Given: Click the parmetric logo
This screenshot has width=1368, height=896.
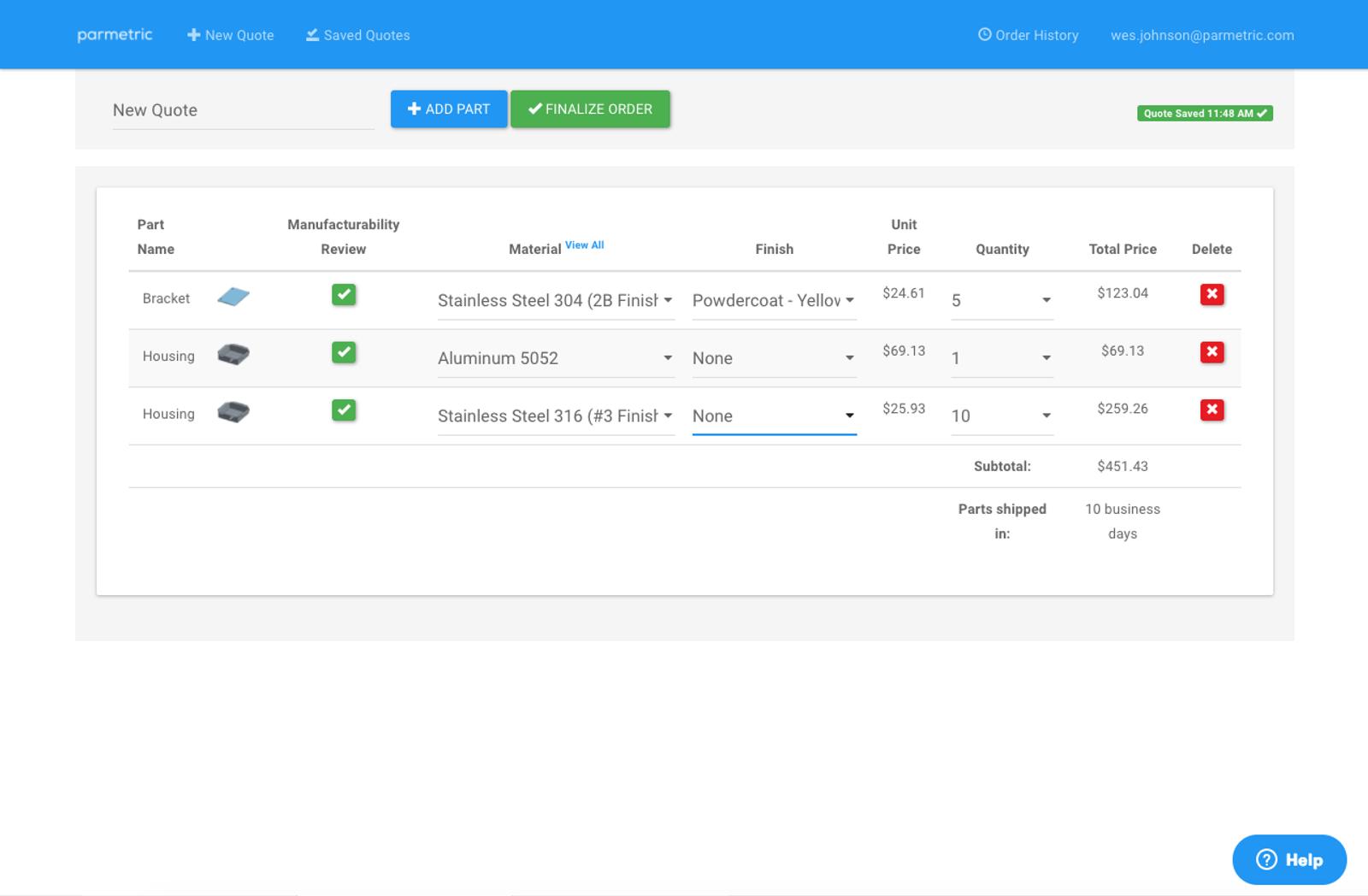Looking at the screenshot, I should coord(115,35).
